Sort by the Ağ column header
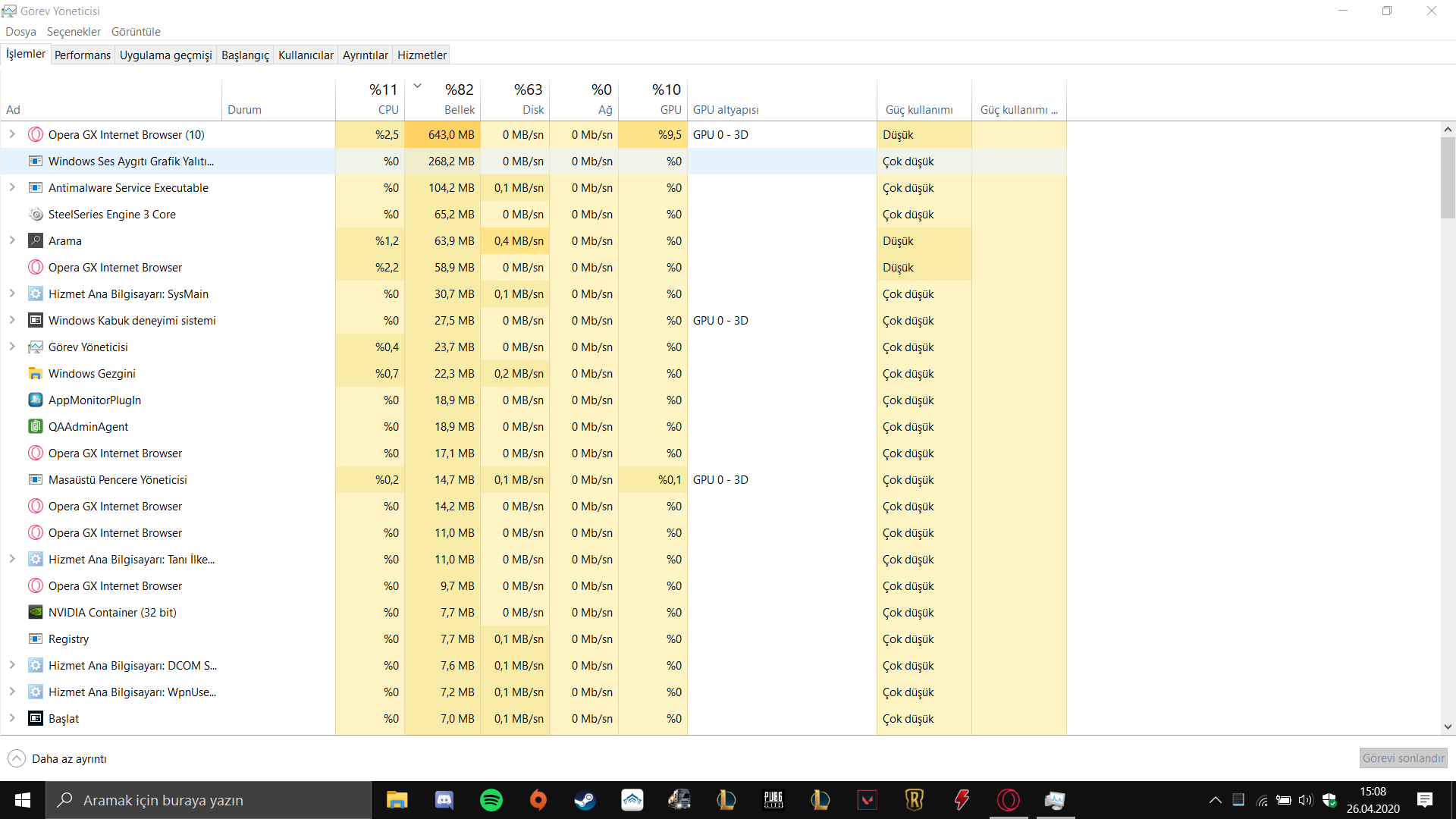 click(x=584, y=100)
